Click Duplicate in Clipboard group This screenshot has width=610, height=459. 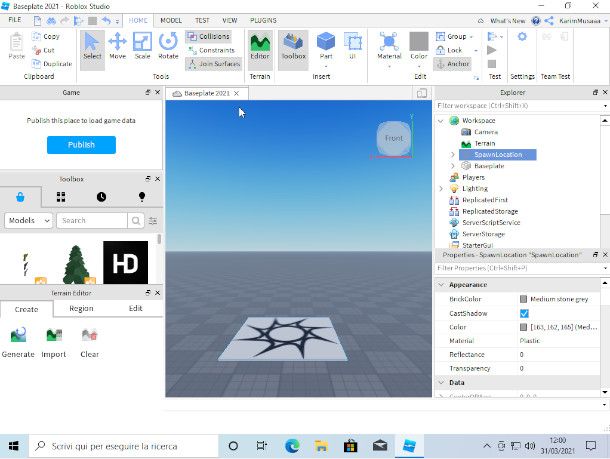click(x=52, y=63)
